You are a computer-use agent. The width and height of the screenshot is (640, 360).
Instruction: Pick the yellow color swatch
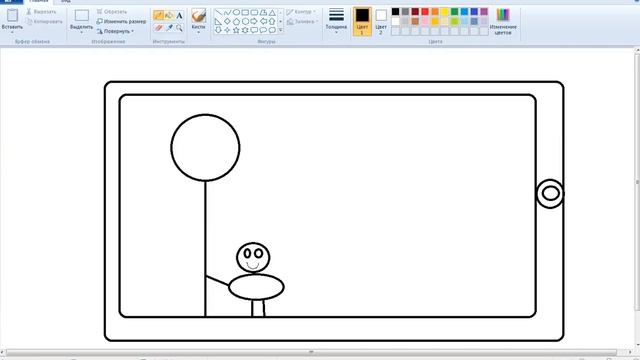pos(444,11)
